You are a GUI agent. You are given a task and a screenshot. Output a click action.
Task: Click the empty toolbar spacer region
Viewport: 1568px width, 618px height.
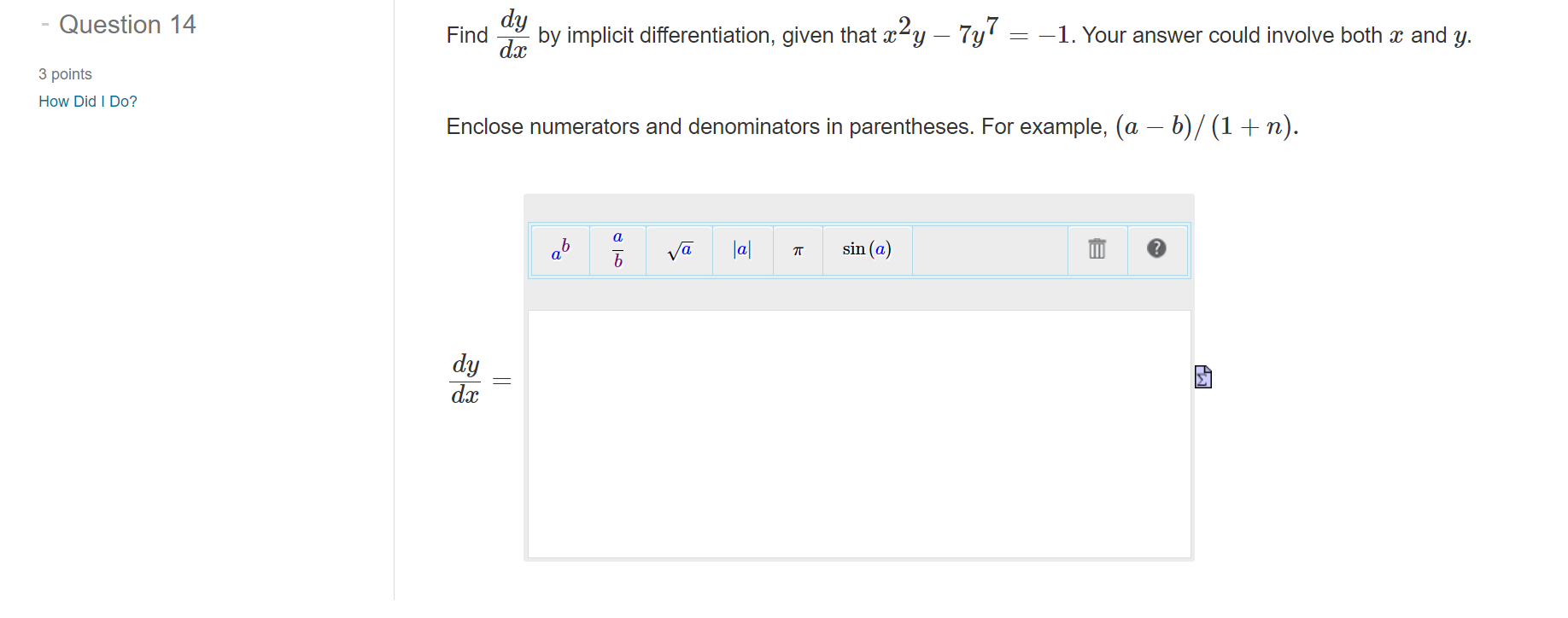[x=991, y=249]
